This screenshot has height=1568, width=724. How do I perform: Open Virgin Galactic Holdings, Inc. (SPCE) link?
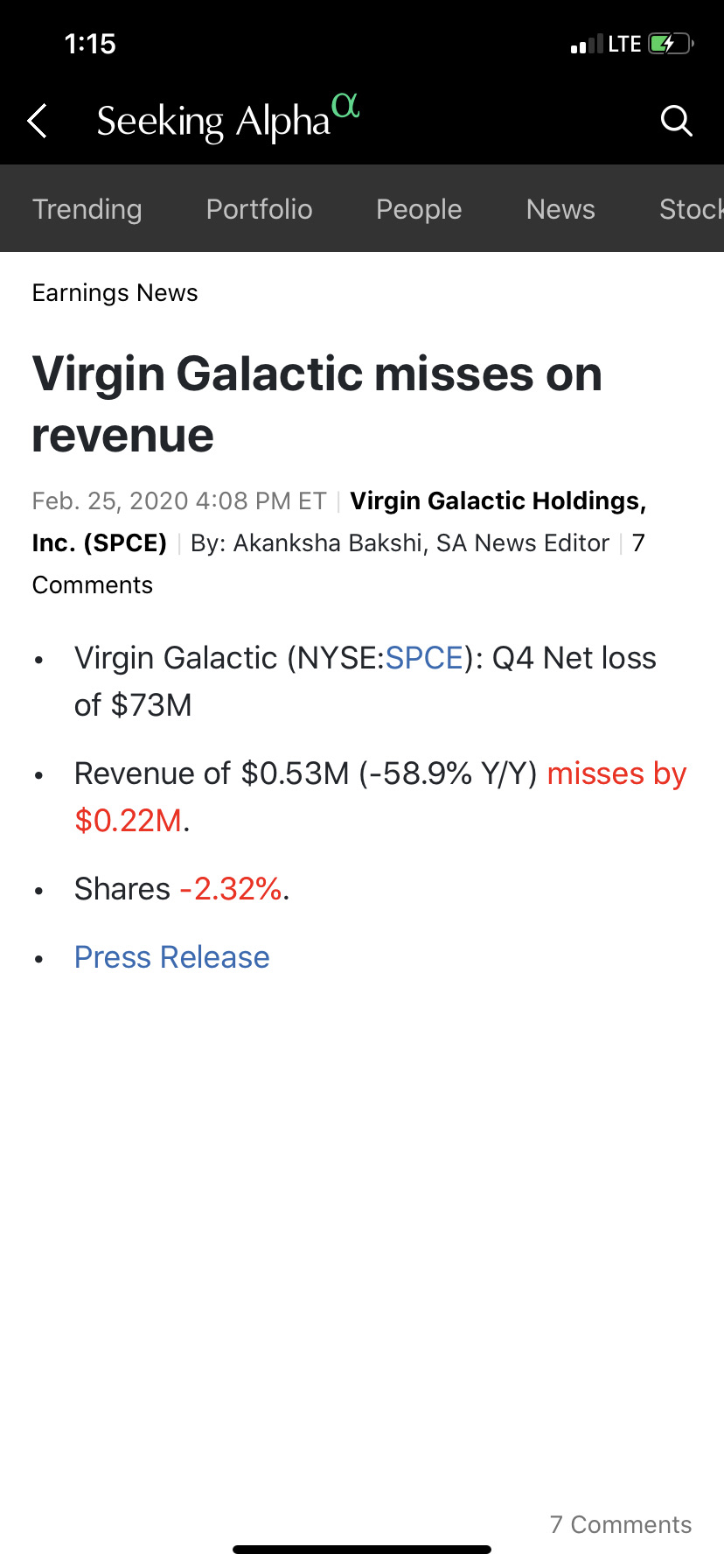(339, 521)
